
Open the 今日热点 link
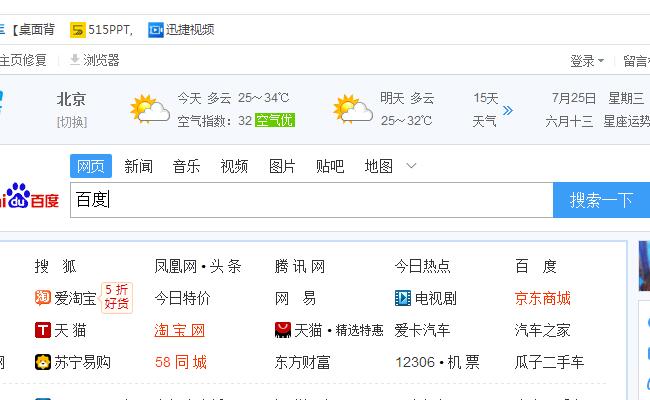pyautogui.click(x=422, y=266)
